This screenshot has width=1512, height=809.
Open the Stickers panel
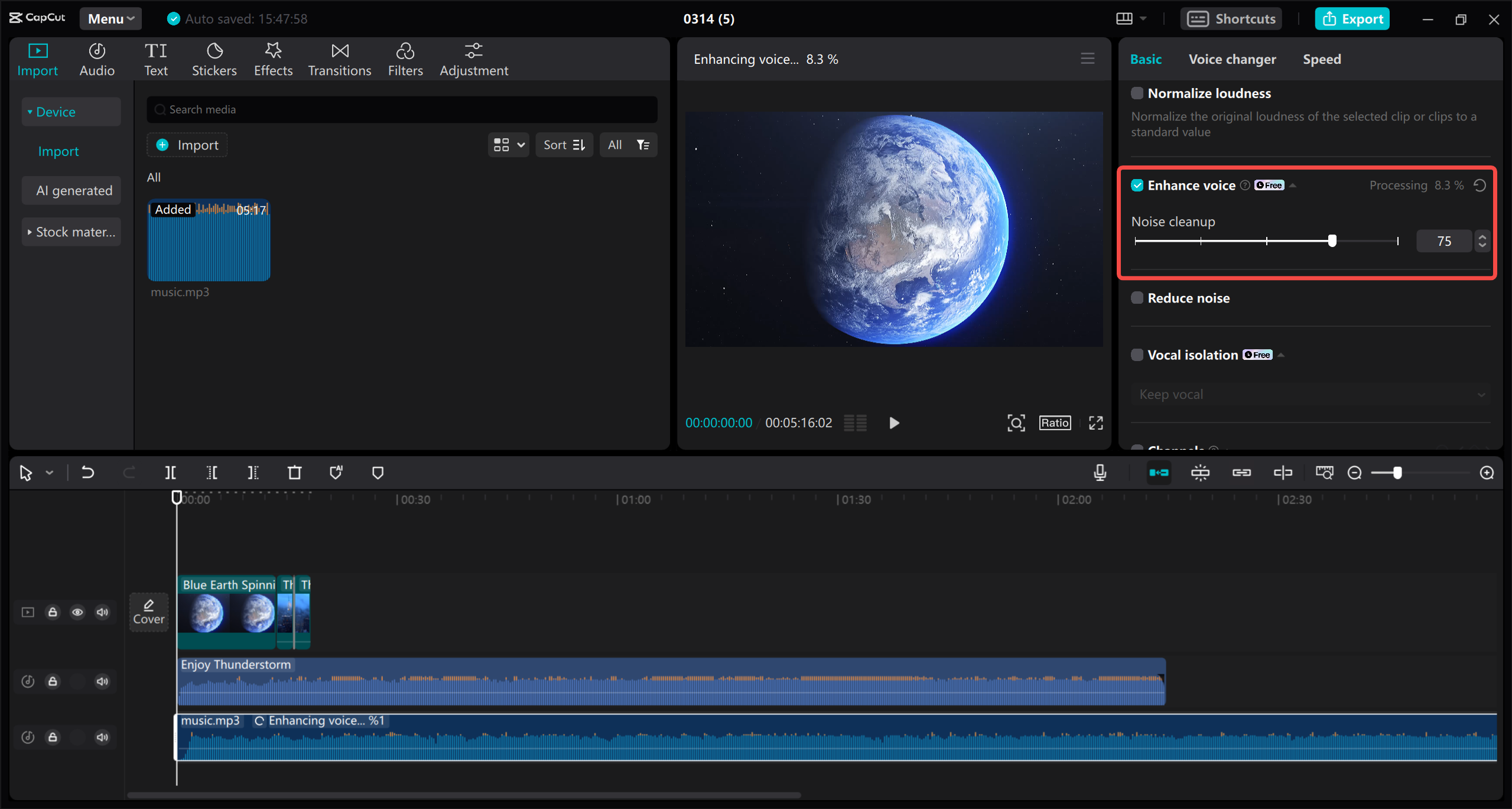[214, 59]
